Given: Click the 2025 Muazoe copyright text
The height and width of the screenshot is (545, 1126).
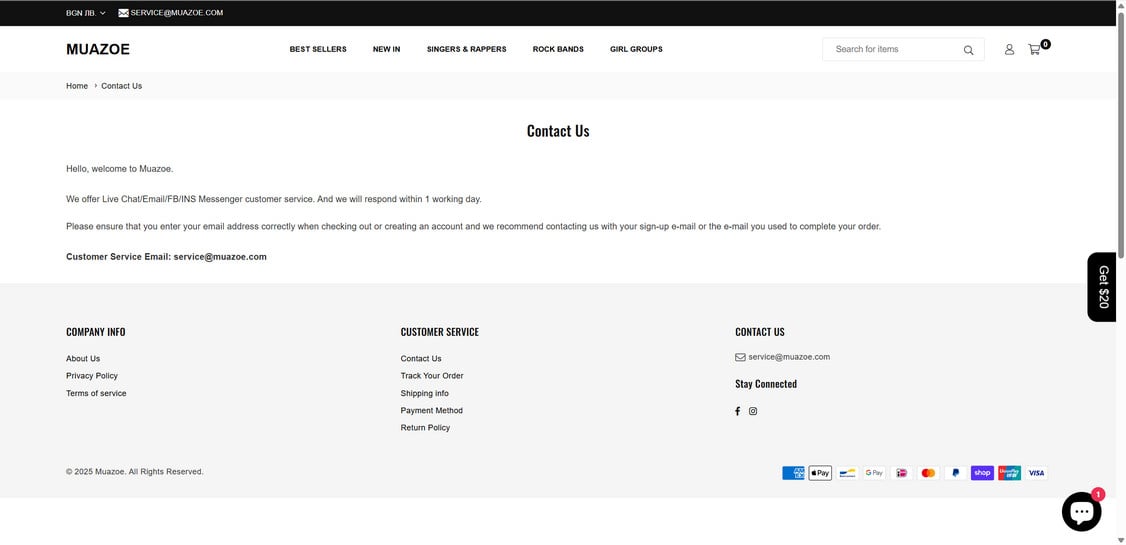Looking at the screenshot, I should click(x=135, y=472).
